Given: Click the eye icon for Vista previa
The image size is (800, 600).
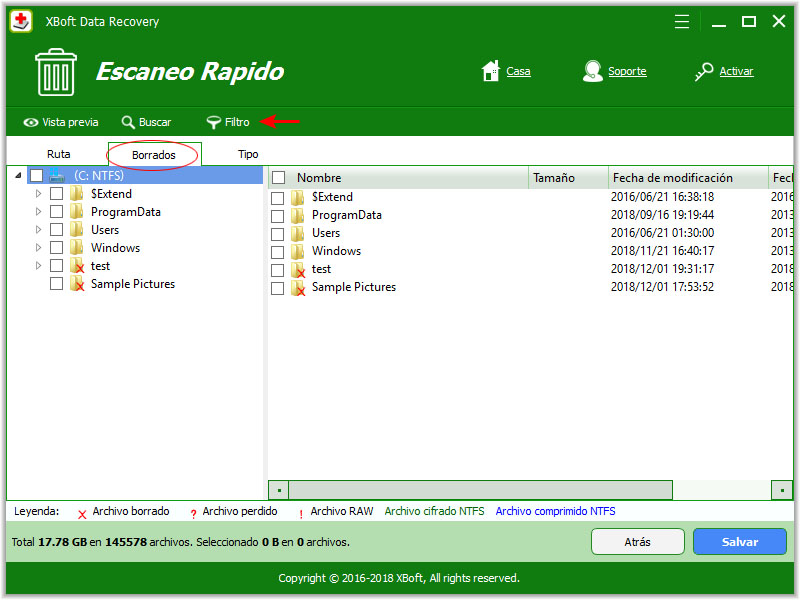Looking at the screenshot, I should pos(31,122).
